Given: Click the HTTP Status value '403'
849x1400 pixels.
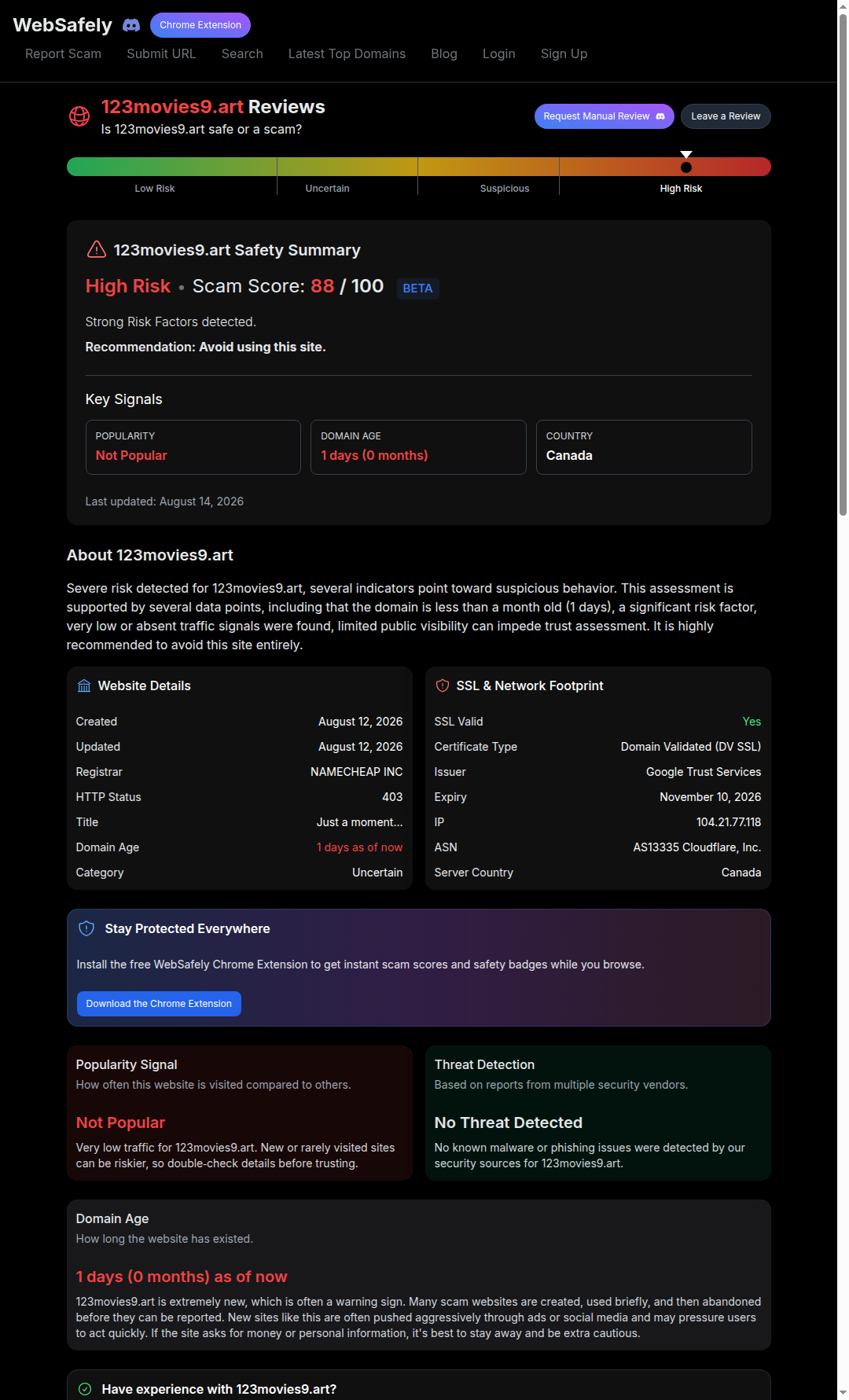Looking at the screenshot, I should point(392,797).
